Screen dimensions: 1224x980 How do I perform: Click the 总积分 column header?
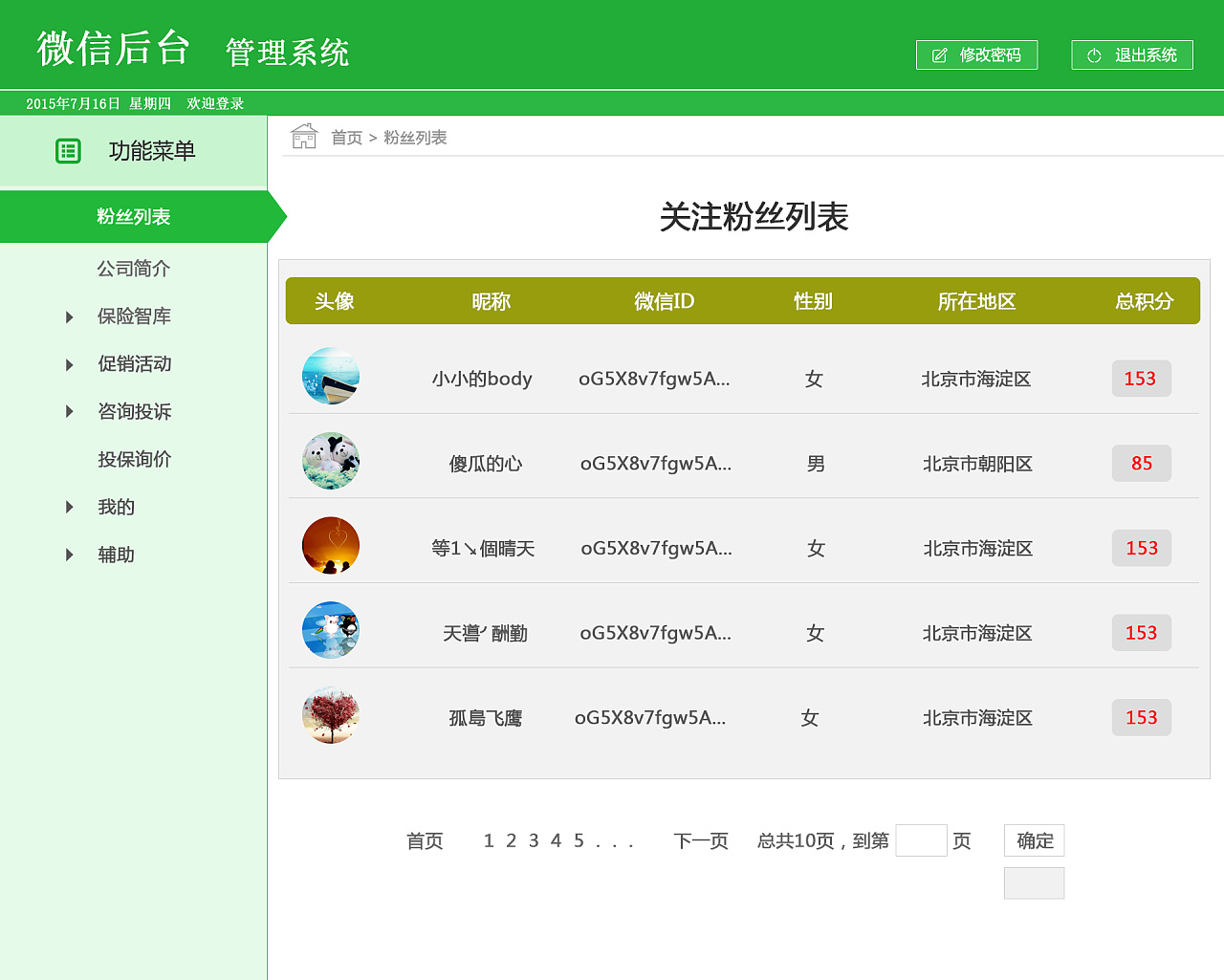coord(1144,301)
